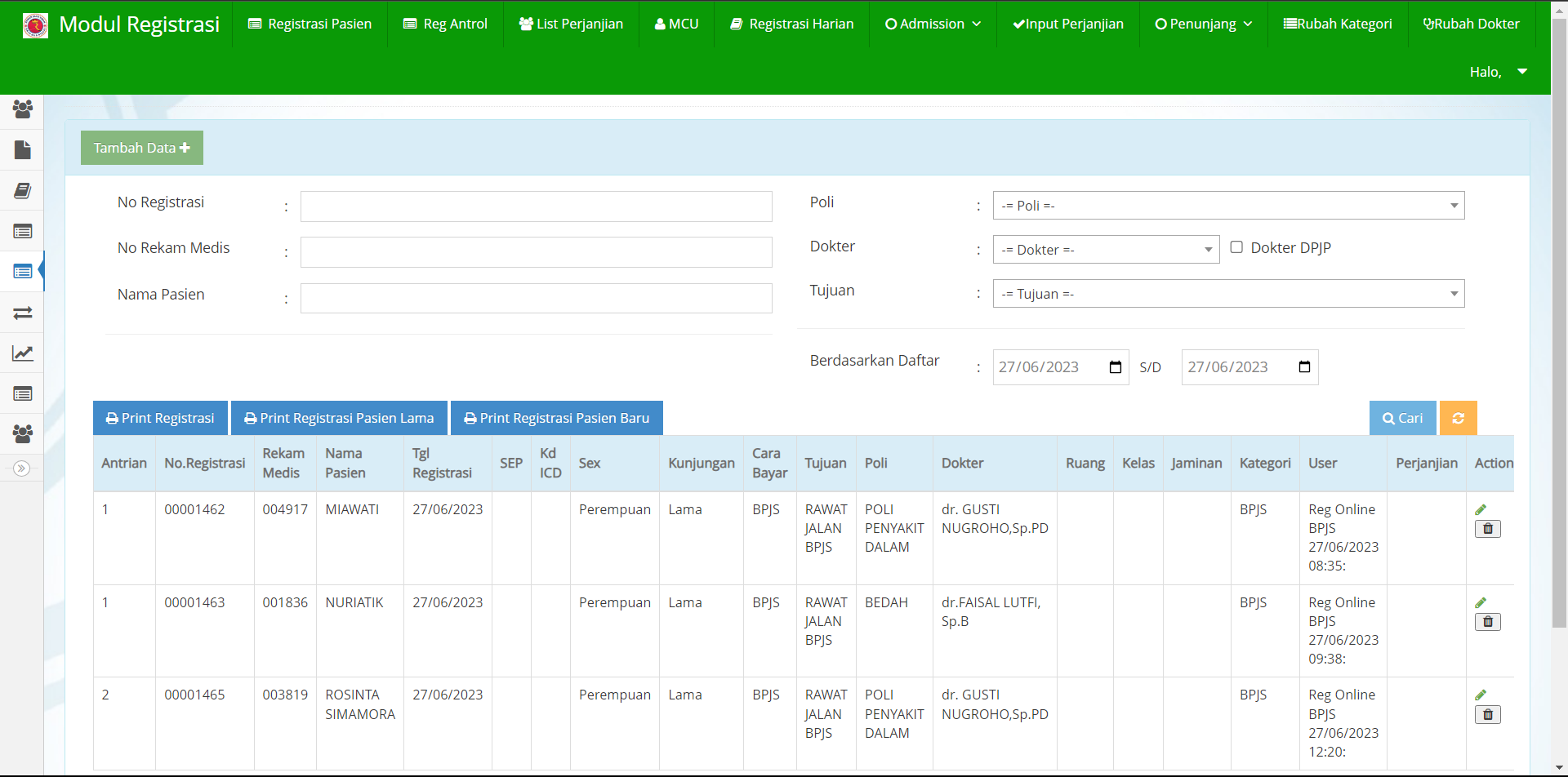
Task: Open the book icon in left sidebar
Action: (x=22, y=190)
